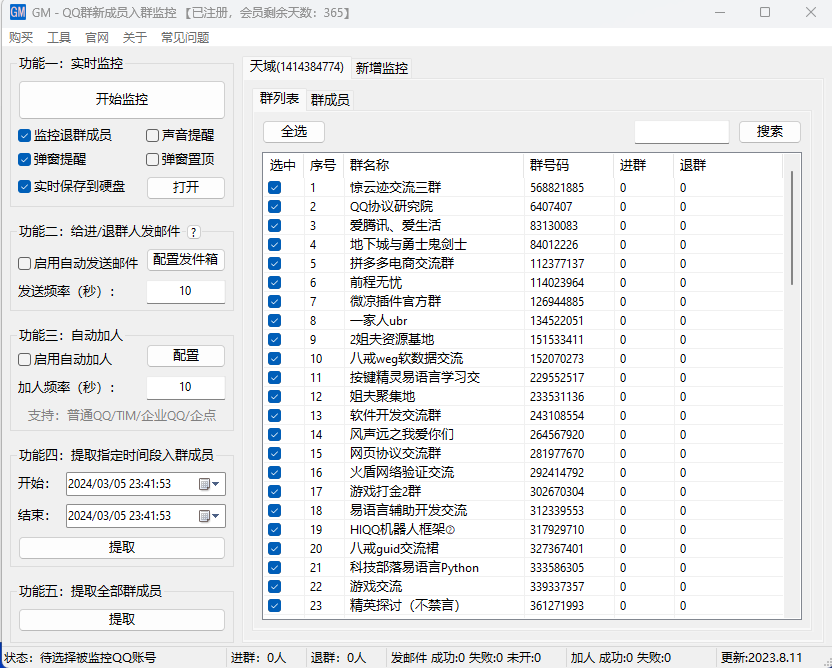Click the help question mark beside 功能二
Viewport: 832px width, 668px height.
coord(194,232)
